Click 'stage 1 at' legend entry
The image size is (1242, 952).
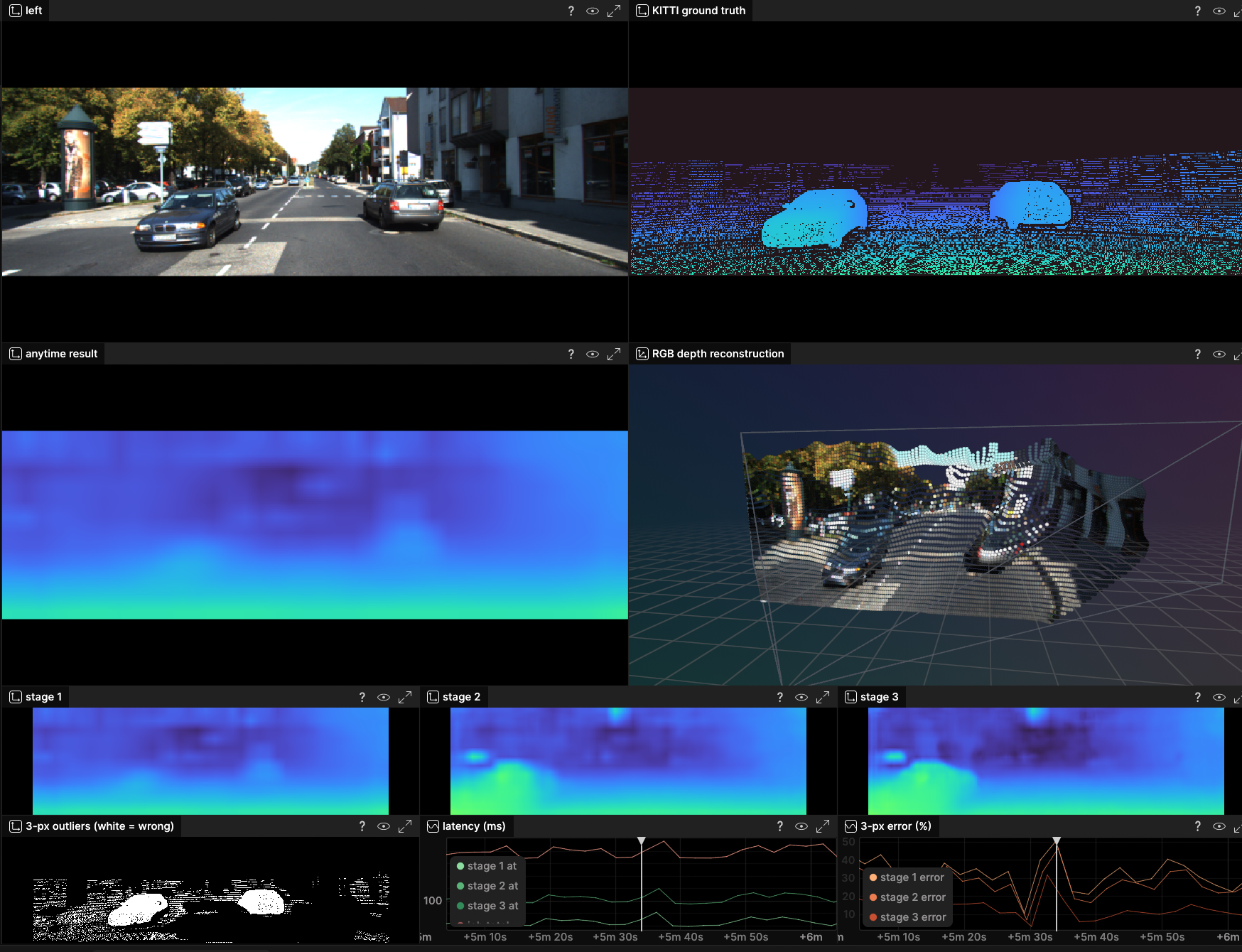[x=487, y=866]
